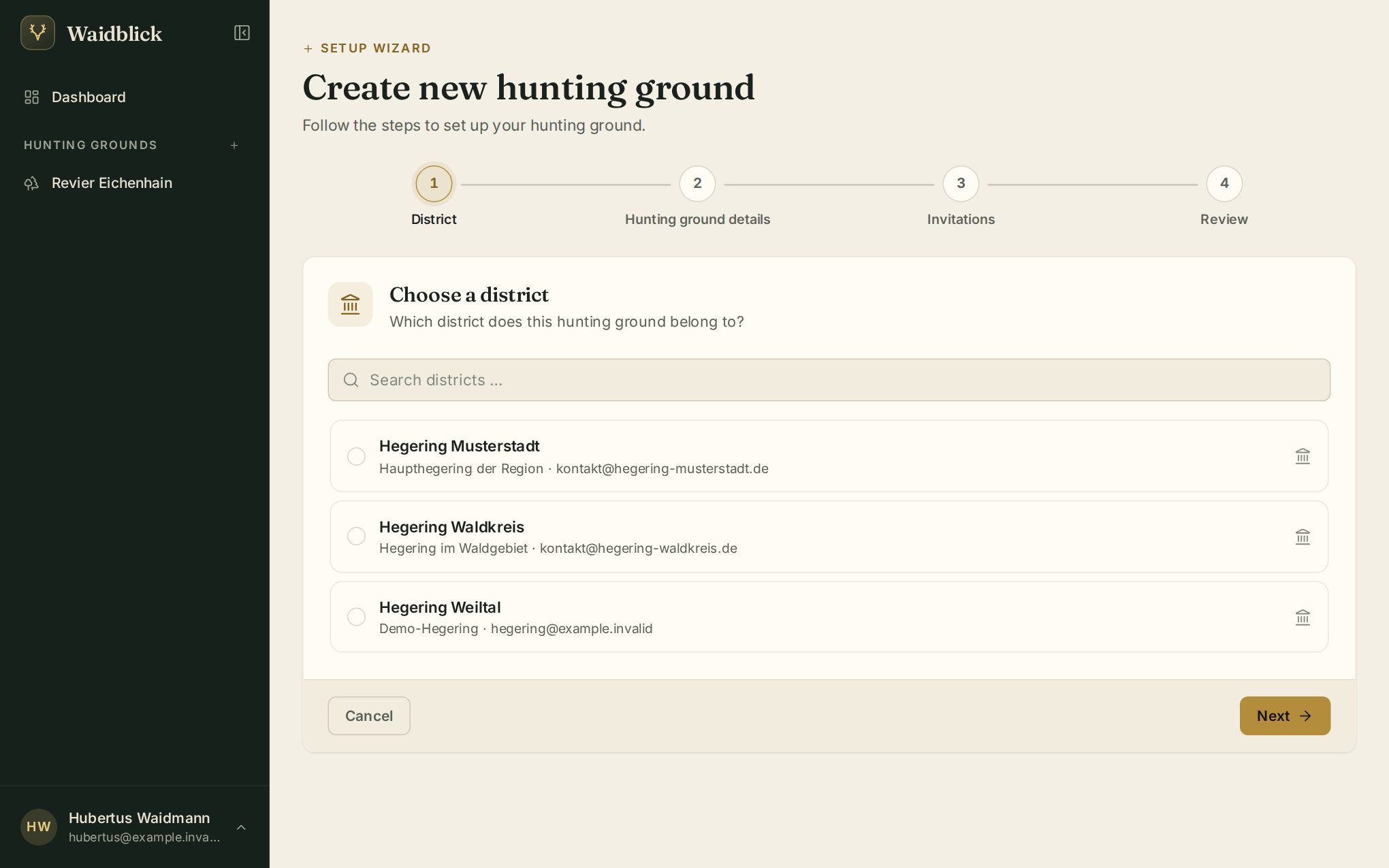Click the Waidblick app name
1389x868 pixels.
pos(114,33)
